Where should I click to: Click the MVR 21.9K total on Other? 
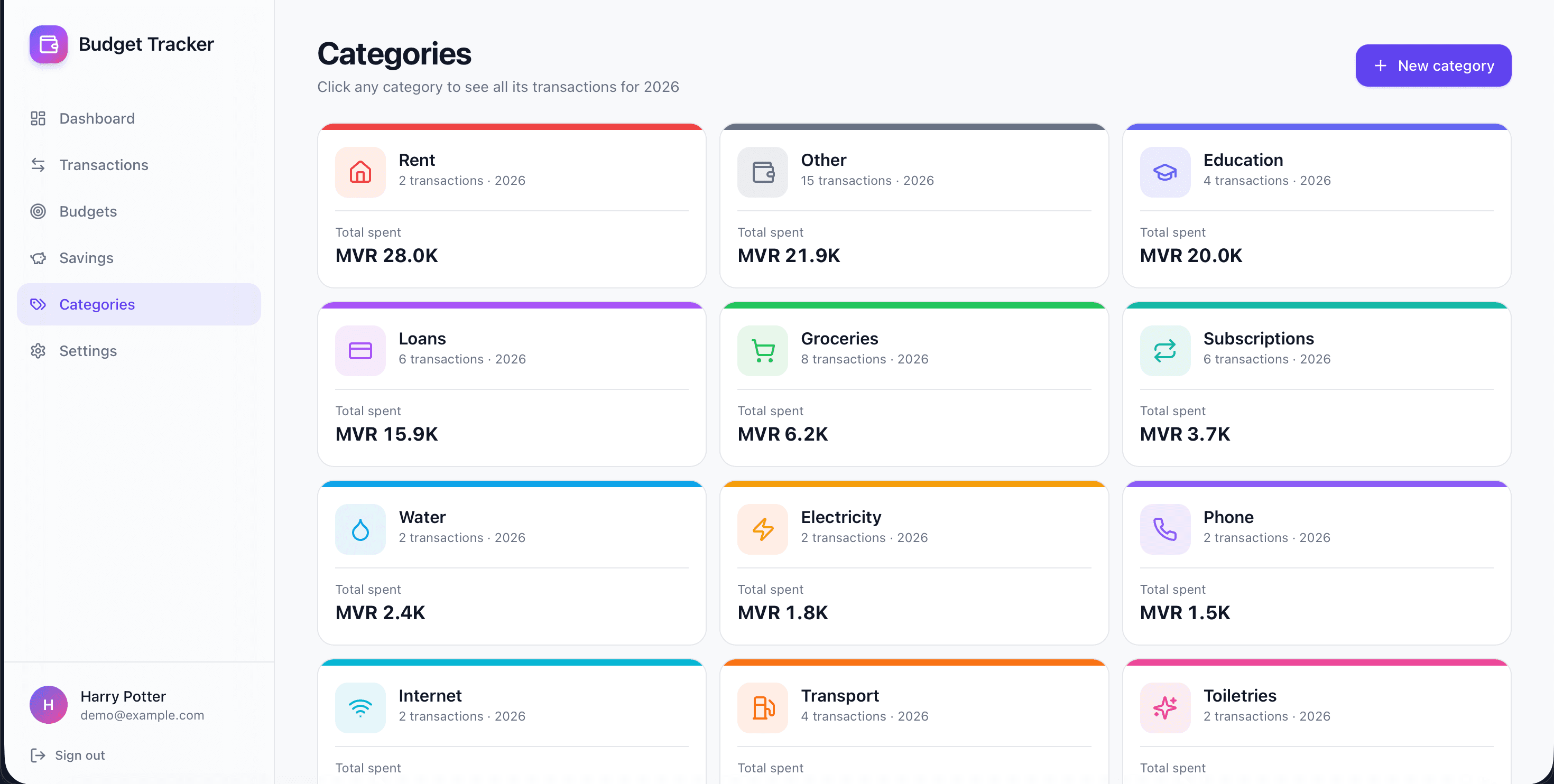[789, 255]
